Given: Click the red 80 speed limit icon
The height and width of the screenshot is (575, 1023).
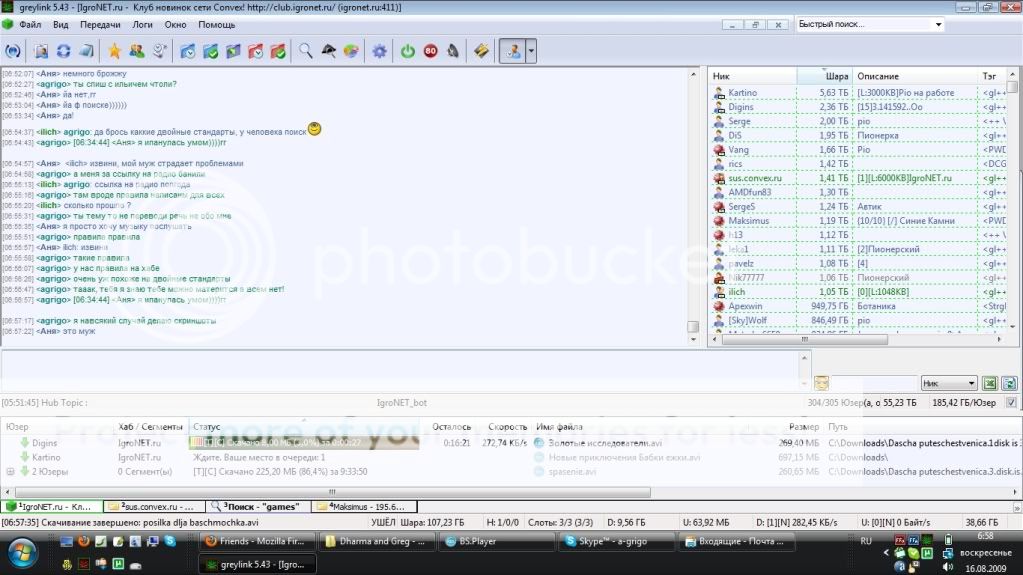Looking at the screenshot, I should [x=430, y=50].
